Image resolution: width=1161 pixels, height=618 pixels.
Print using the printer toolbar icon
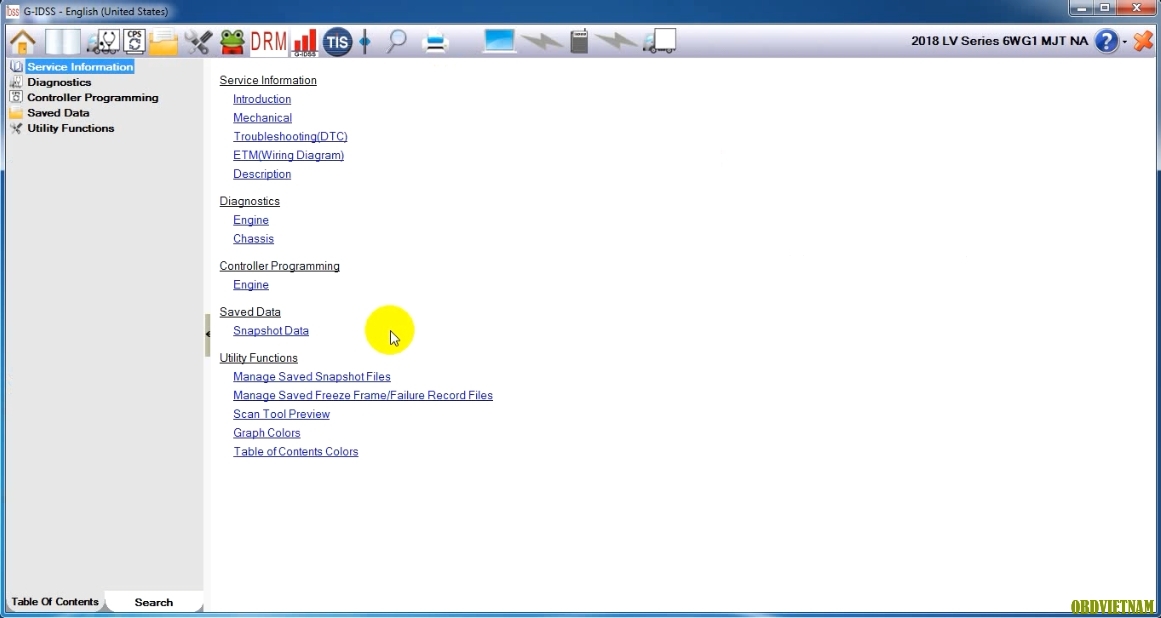[x=435, y=42]
